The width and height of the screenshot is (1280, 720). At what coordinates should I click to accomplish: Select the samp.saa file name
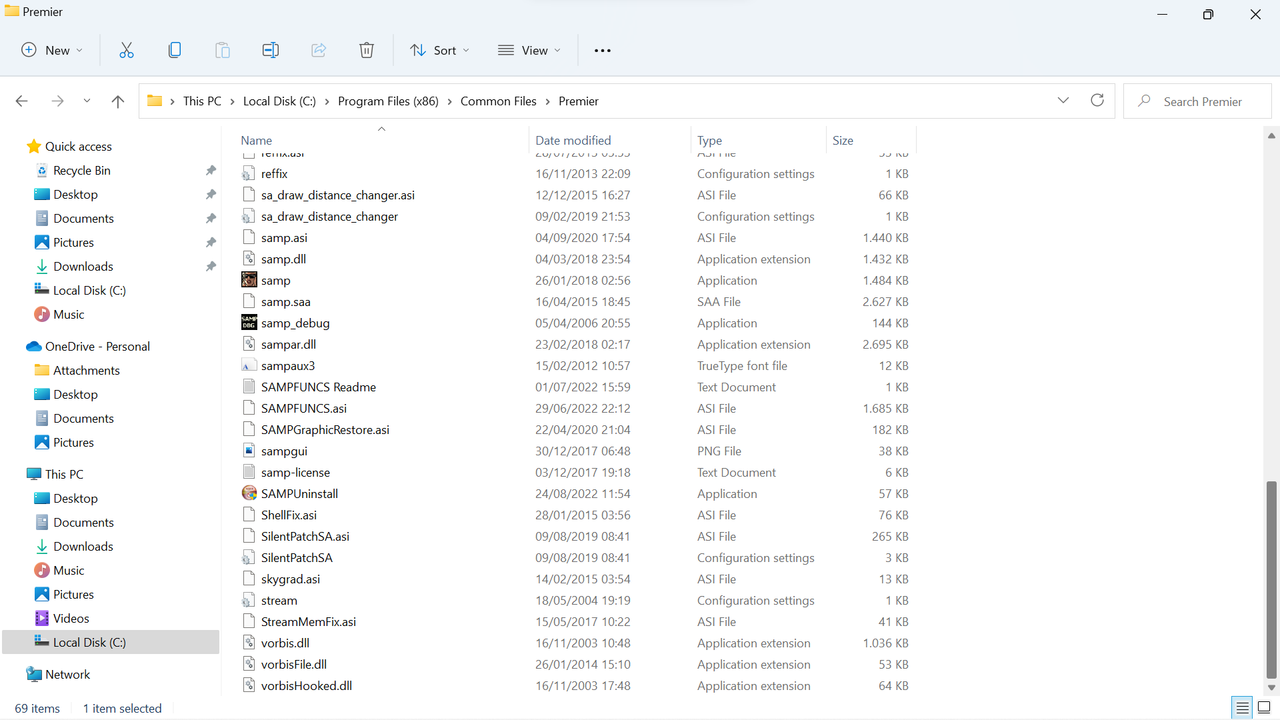point(286,302)
